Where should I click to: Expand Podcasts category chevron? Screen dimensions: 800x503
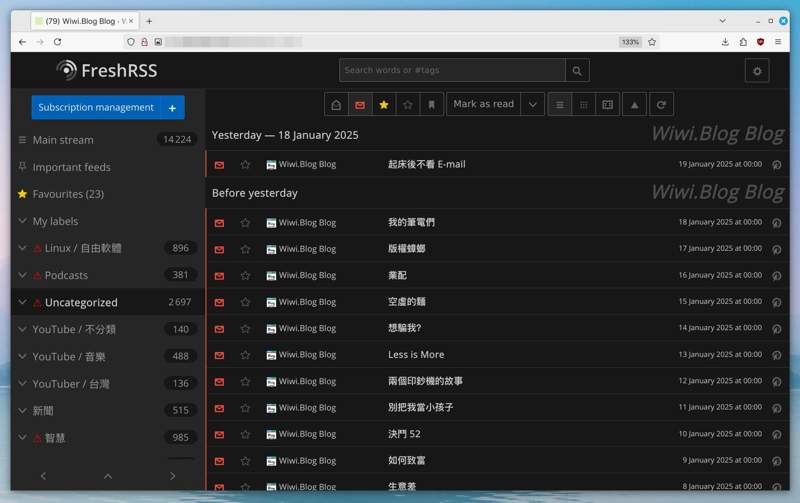point(22,275)
